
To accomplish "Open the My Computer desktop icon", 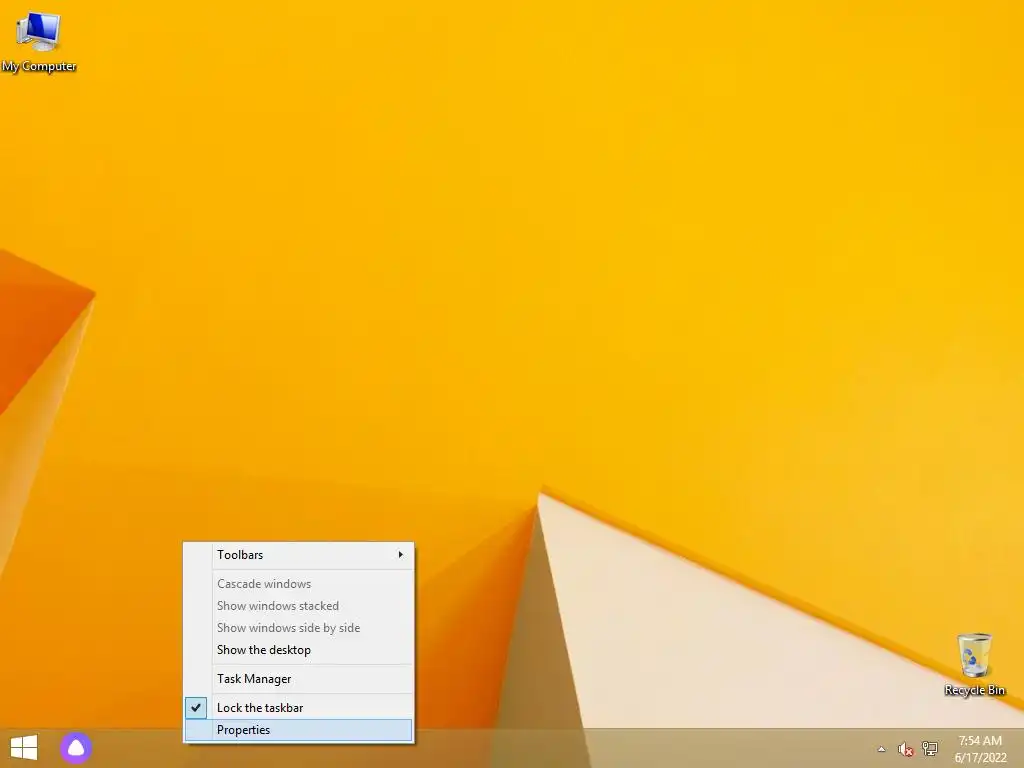I will pos(39,40).
